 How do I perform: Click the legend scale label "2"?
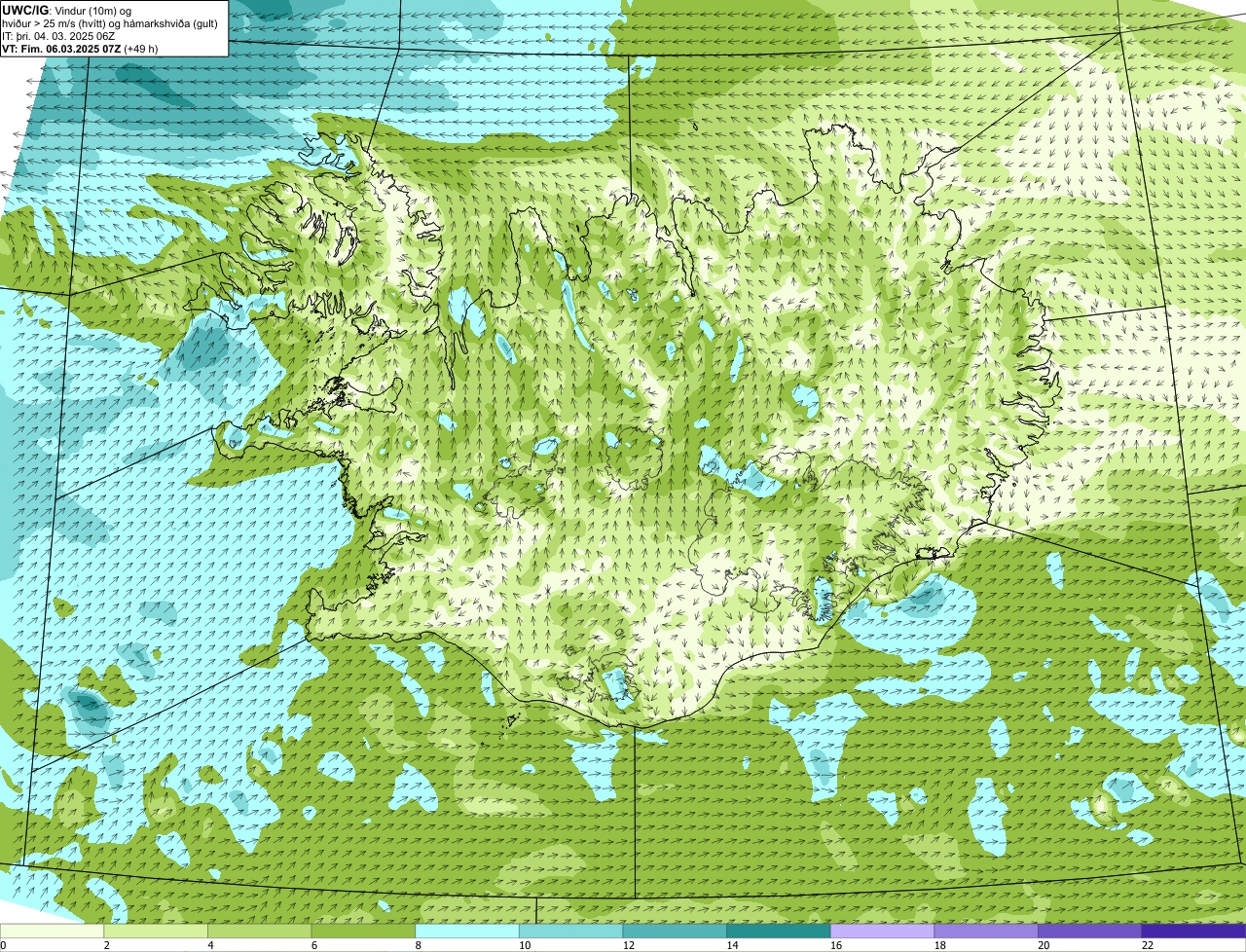pos(106,945)
